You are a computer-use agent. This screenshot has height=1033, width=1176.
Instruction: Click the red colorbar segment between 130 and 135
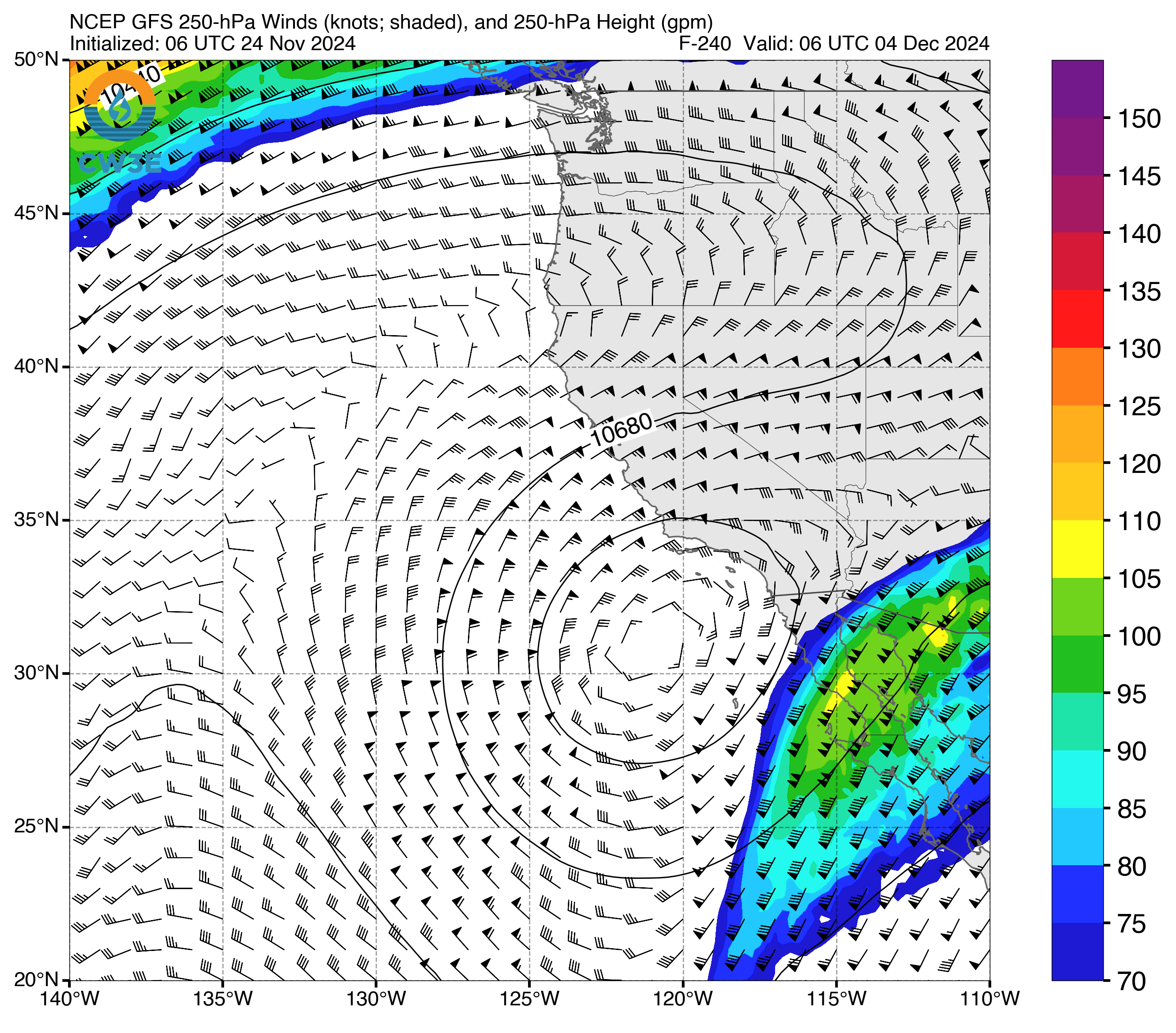coord(1078,319)
